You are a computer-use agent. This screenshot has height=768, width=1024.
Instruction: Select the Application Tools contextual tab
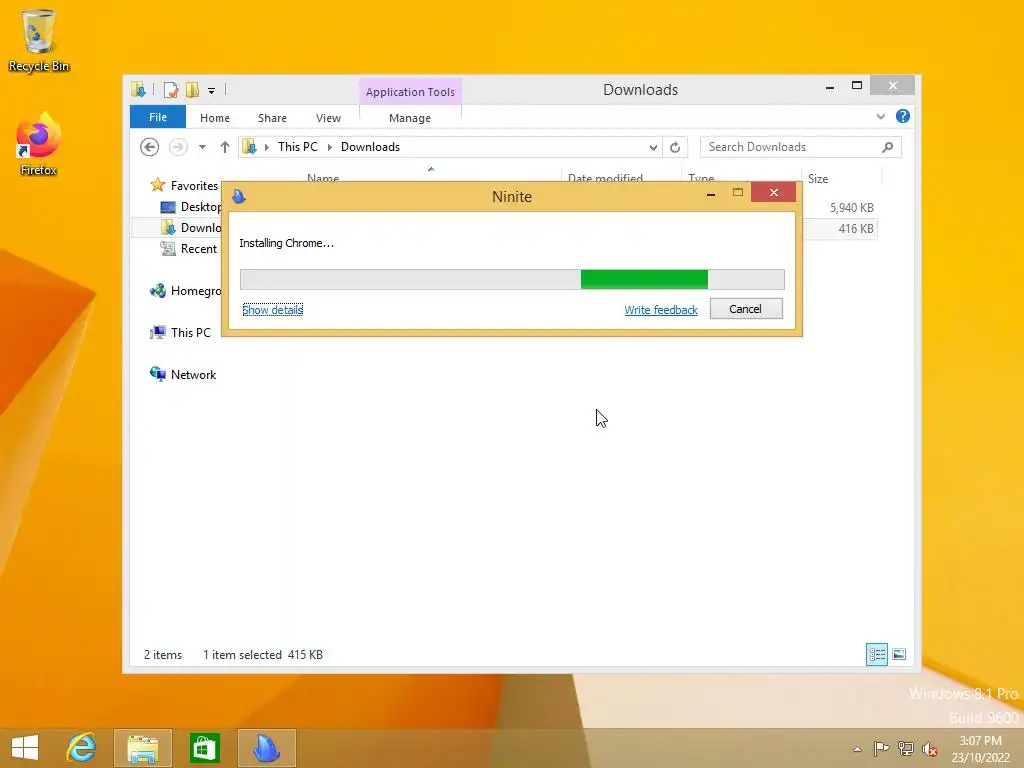coord(410,92)
